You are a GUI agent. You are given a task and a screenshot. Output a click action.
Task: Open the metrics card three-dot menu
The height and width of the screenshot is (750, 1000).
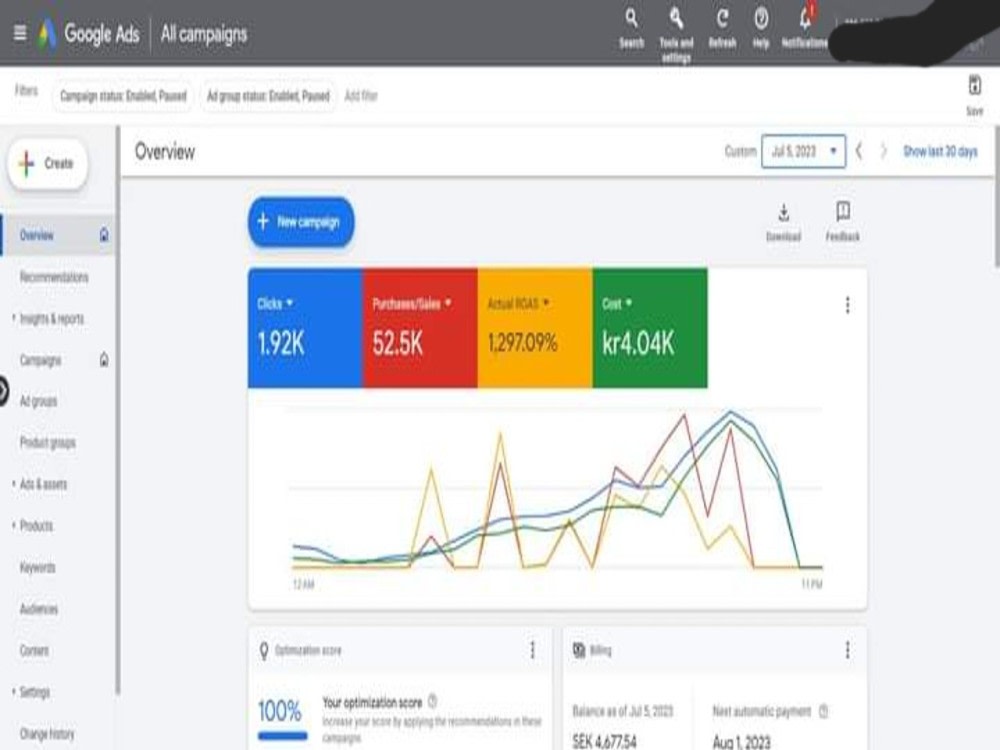848,305
